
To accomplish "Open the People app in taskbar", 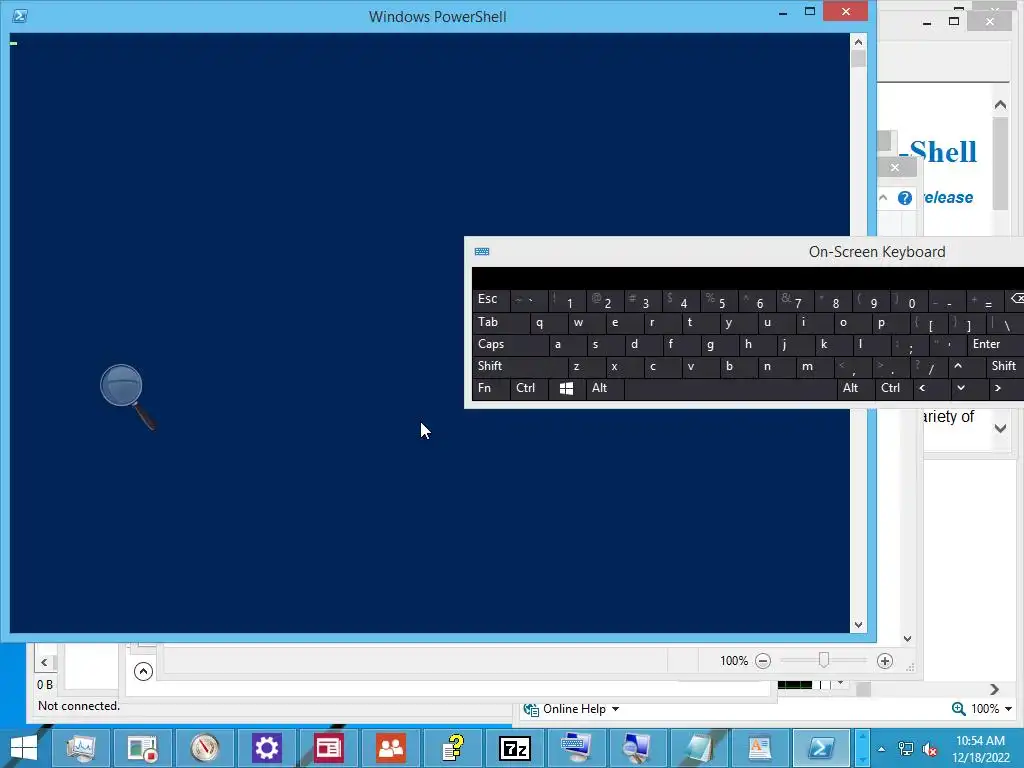I will 391,748.
